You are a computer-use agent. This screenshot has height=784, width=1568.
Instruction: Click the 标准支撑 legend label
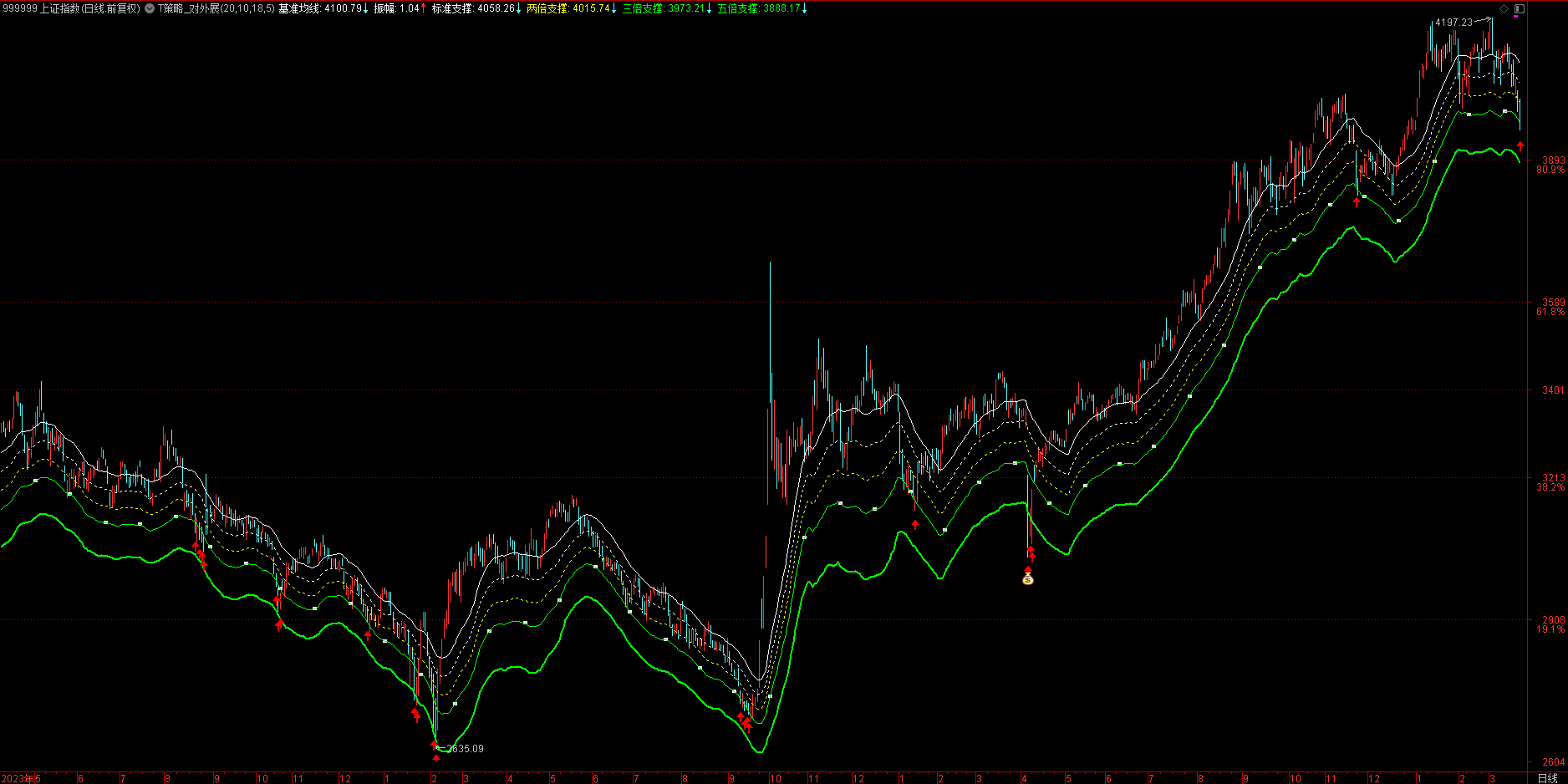pos(475,8)
